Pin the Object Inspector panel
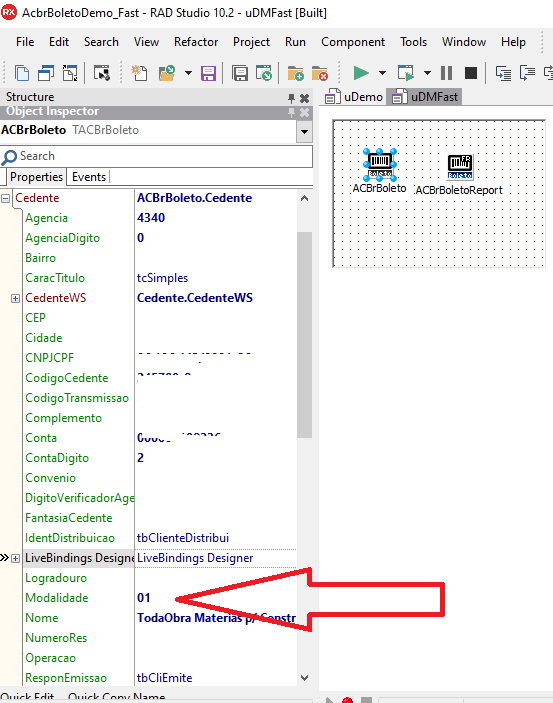Screen dimensions: 553x703 pyautogui.click(x=292, y=112)
